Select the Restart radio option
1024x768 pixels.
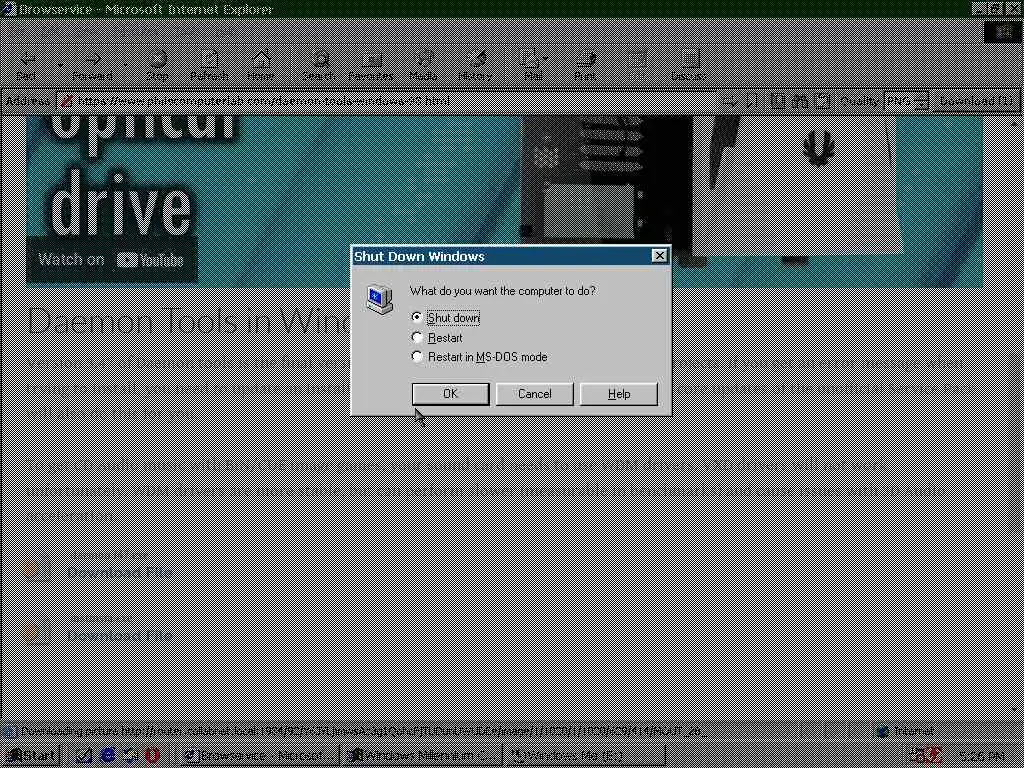pyautogui.click(x=437, y=338)
